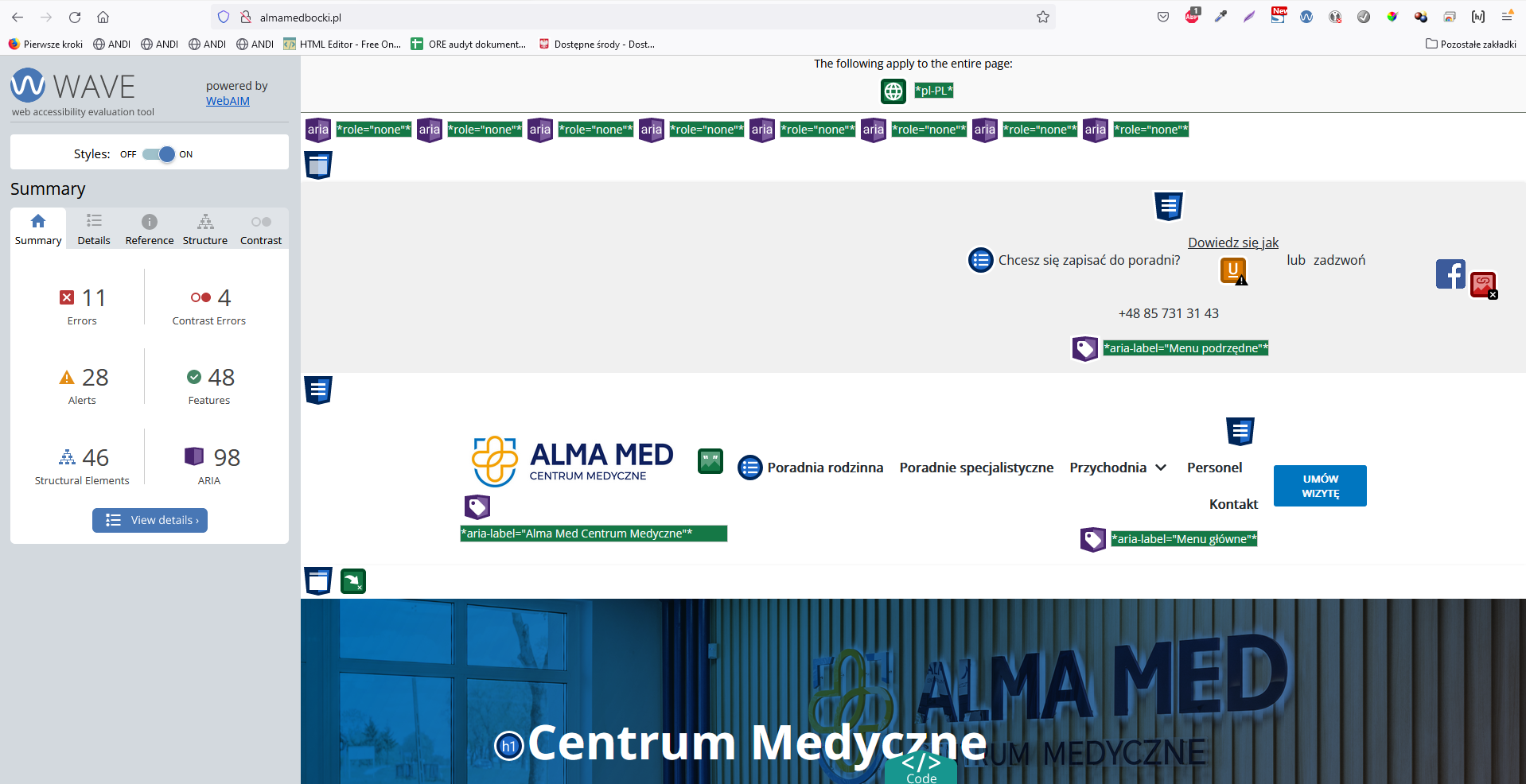Bookmark page with the star icon
The height and width of the screenshot is (784, 1526).
pos(1042,17)
